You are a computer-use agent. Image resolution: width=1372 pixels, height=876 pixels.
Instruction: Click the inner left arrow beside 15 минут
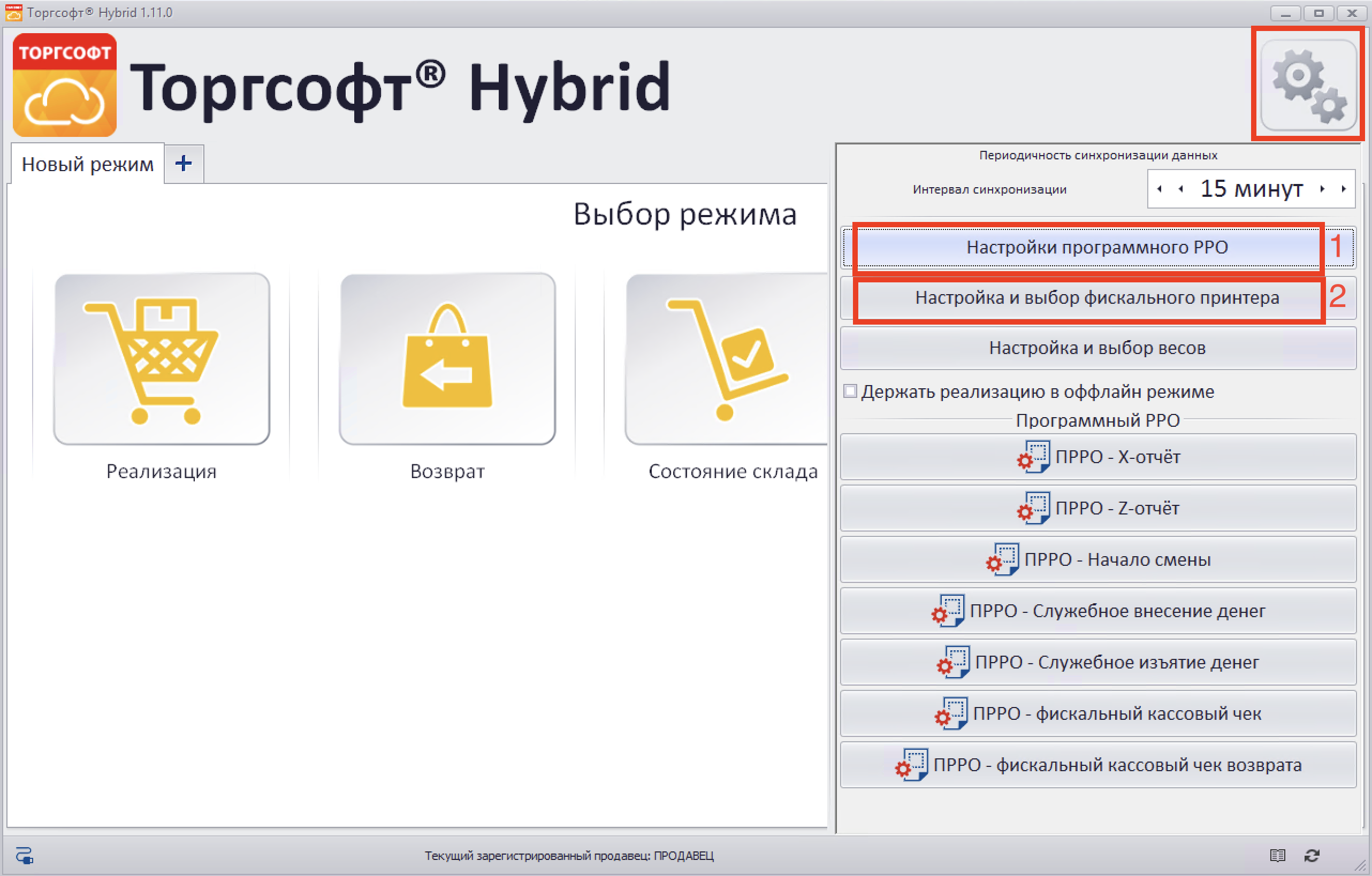1180,189
